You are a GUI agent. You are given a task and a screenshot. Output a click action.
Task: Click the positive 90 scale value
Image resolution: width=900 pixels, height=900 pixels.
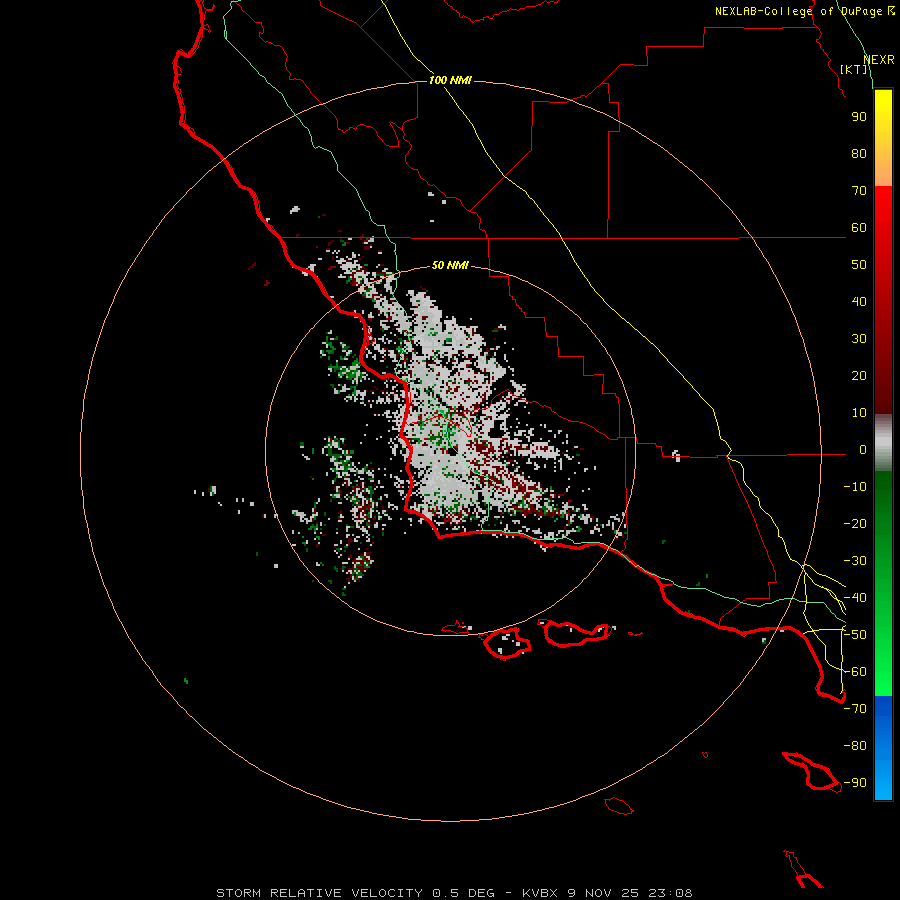[x=859, y=117]
